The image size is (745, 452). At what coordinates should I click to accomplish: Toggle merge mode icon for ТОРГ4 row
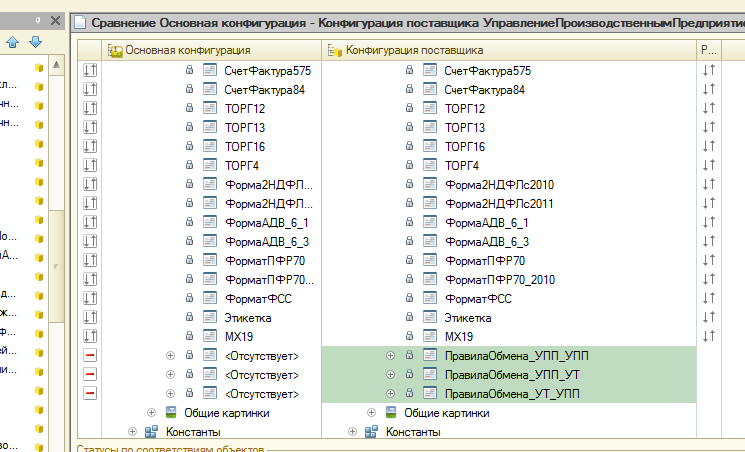pyautogui.click(x=90, y=165)
